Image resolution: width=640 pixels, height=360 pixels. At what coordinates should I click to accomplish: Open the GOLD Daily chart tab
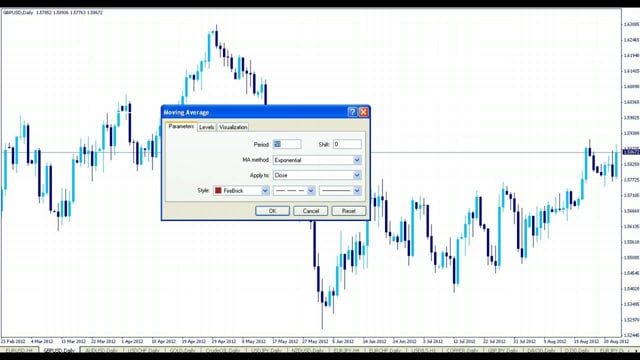182,351
